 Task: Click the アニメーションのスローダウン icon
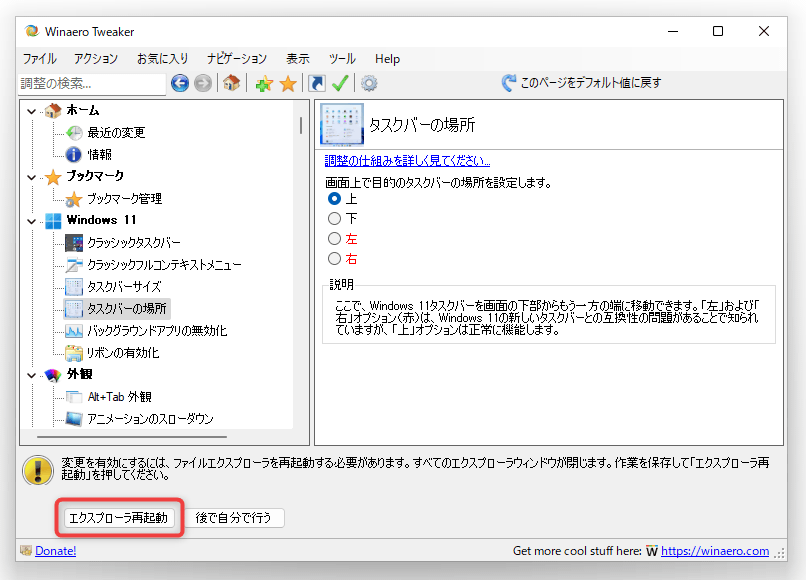coord(74,419)
